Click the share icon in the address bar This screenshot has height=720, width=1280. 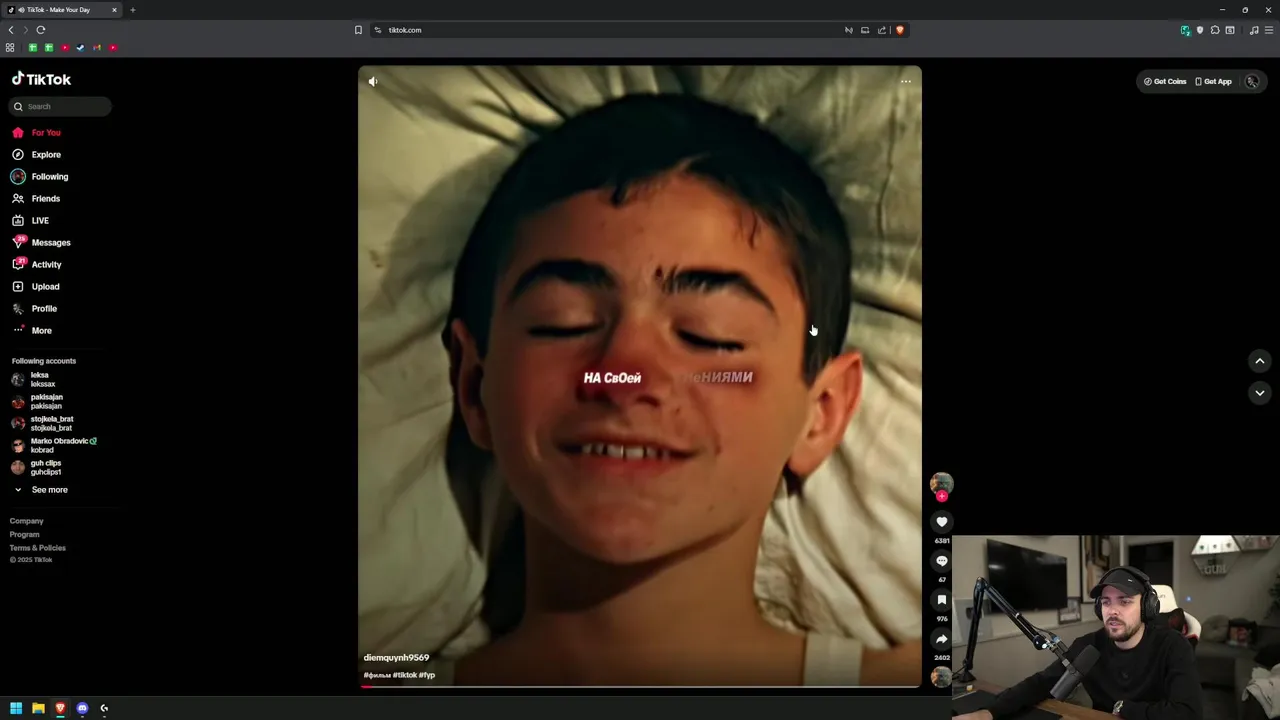click(x=882, y=30)
